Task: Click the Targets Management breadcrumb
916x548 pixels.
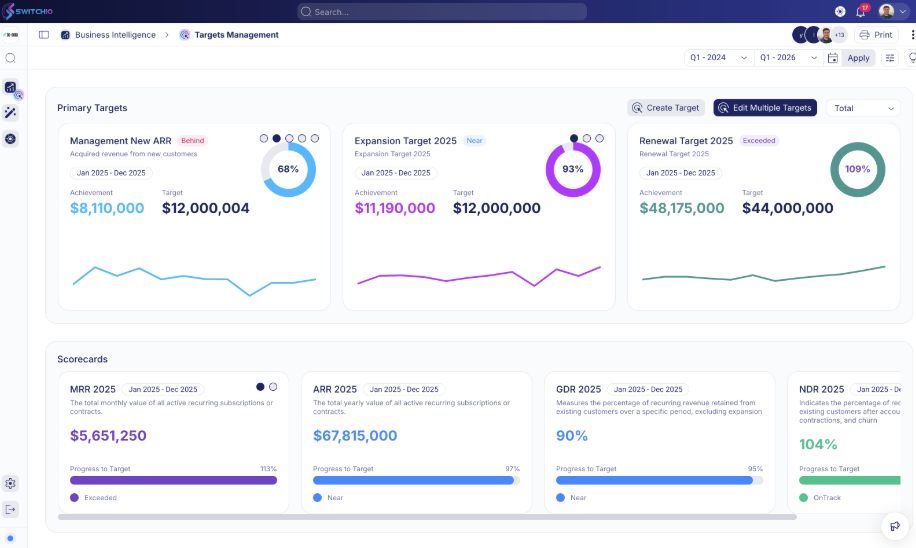Action: coord(236,35)
